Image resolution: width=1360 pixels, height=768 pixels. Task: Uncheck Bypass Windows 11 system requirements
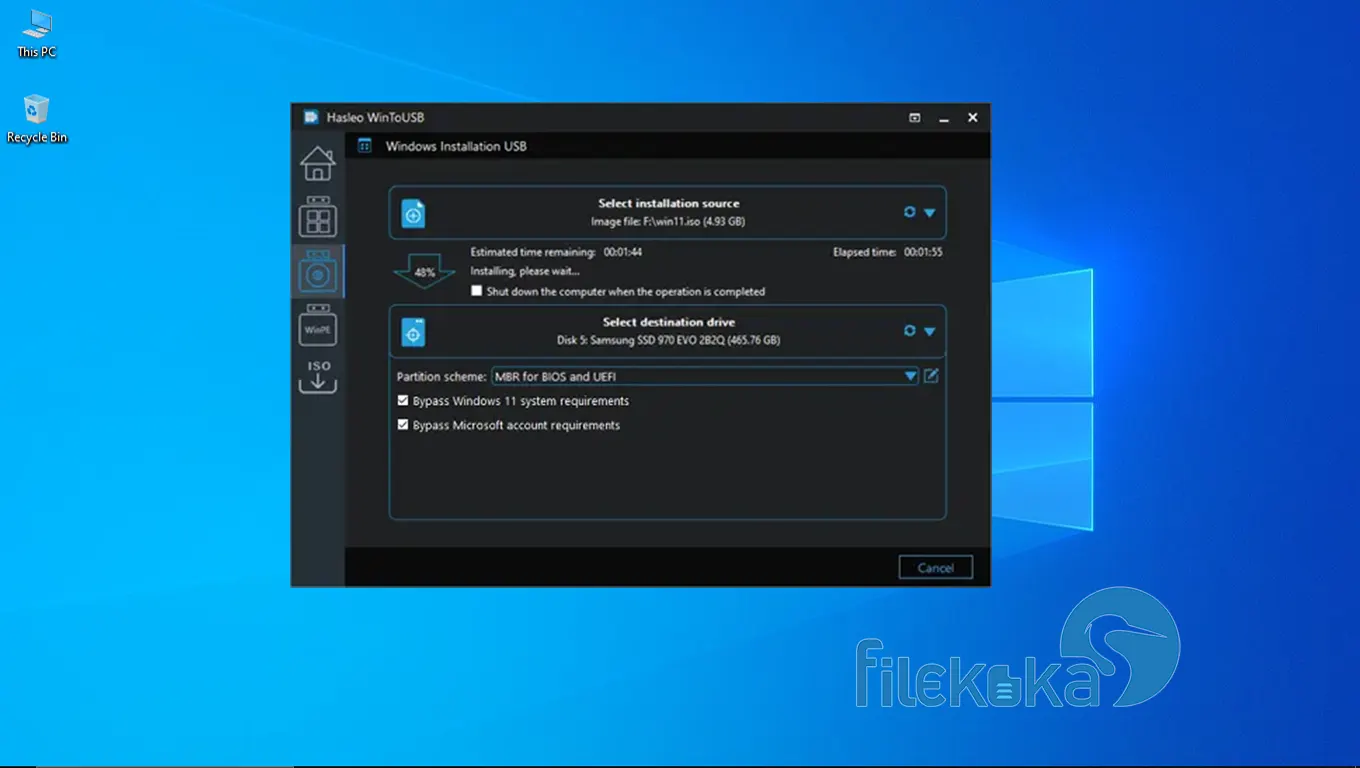403,401
